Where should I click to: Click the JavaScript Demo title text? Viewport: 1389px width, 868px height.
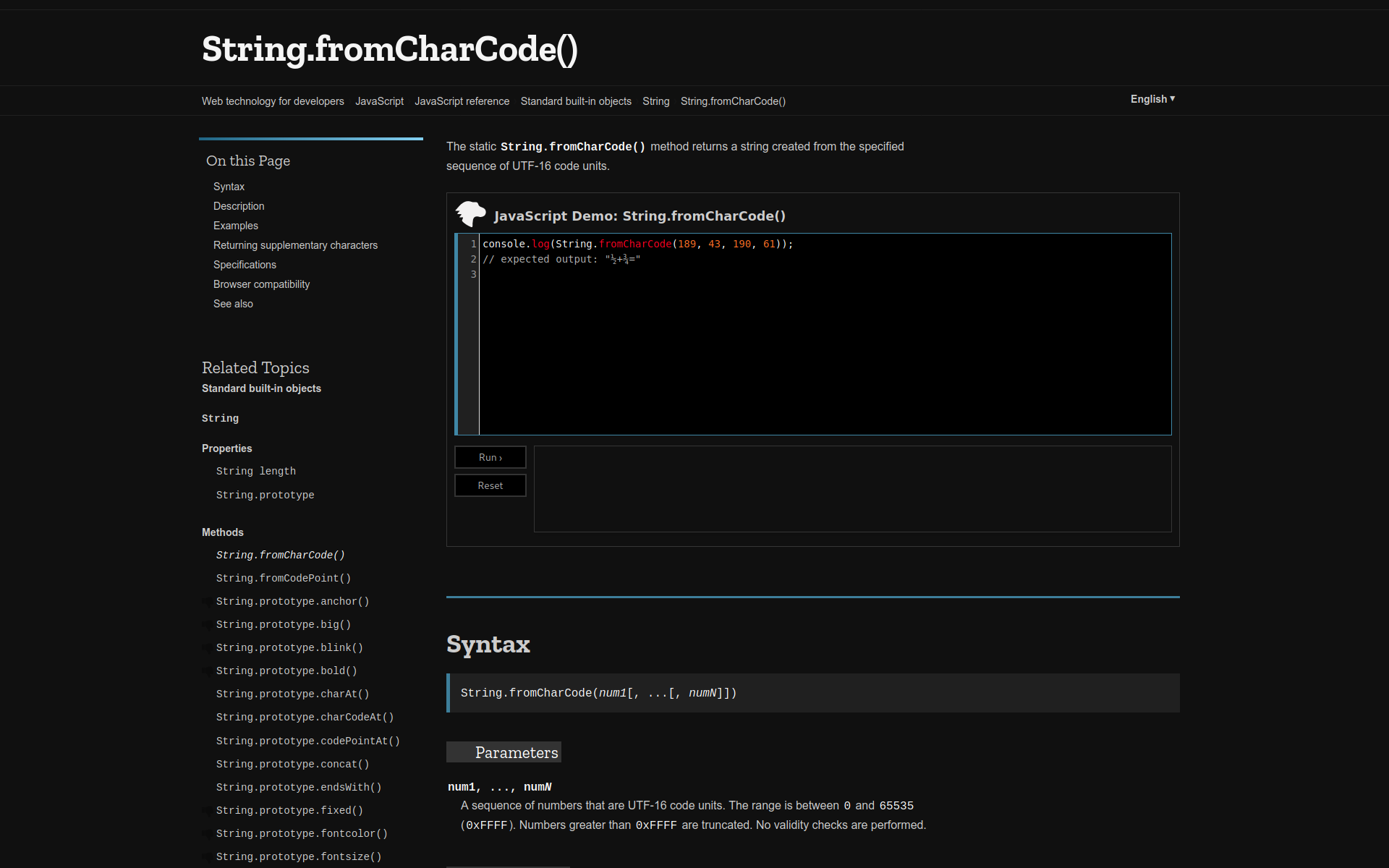640,216
